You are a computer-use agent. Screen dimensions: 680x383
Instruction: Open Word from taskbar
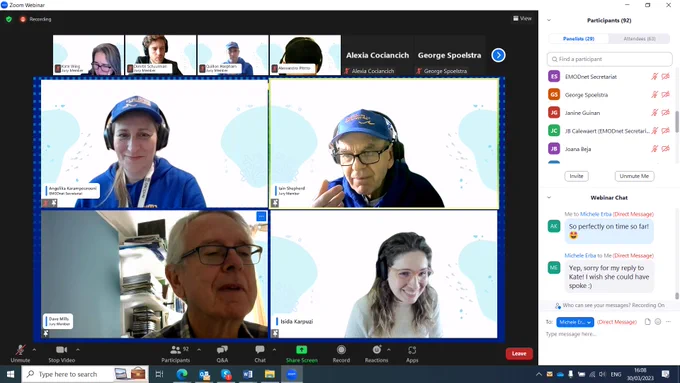pos(248,374)
